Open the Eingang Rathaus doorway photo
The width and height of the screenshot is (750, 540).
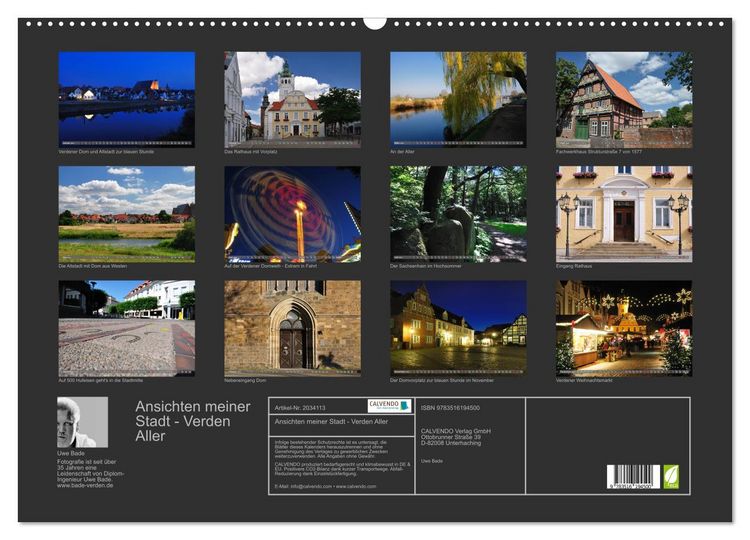[624, 214]
